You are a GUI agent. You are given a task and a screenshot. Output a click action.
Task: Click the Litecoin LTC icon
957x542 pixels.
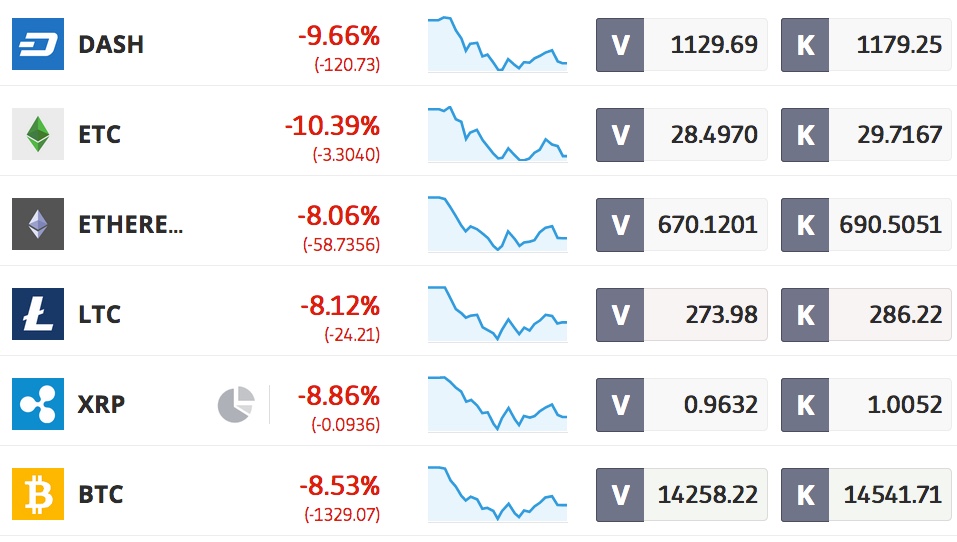pos(38,314)
